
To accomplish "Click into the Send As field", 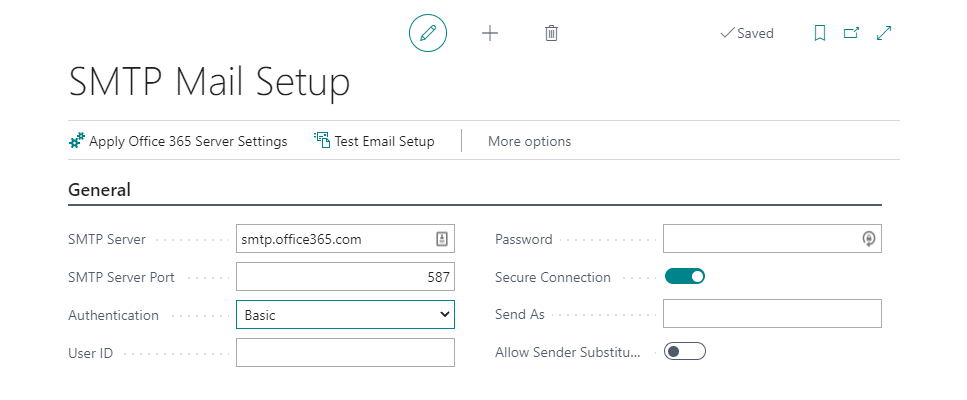I will click(772, 314).
